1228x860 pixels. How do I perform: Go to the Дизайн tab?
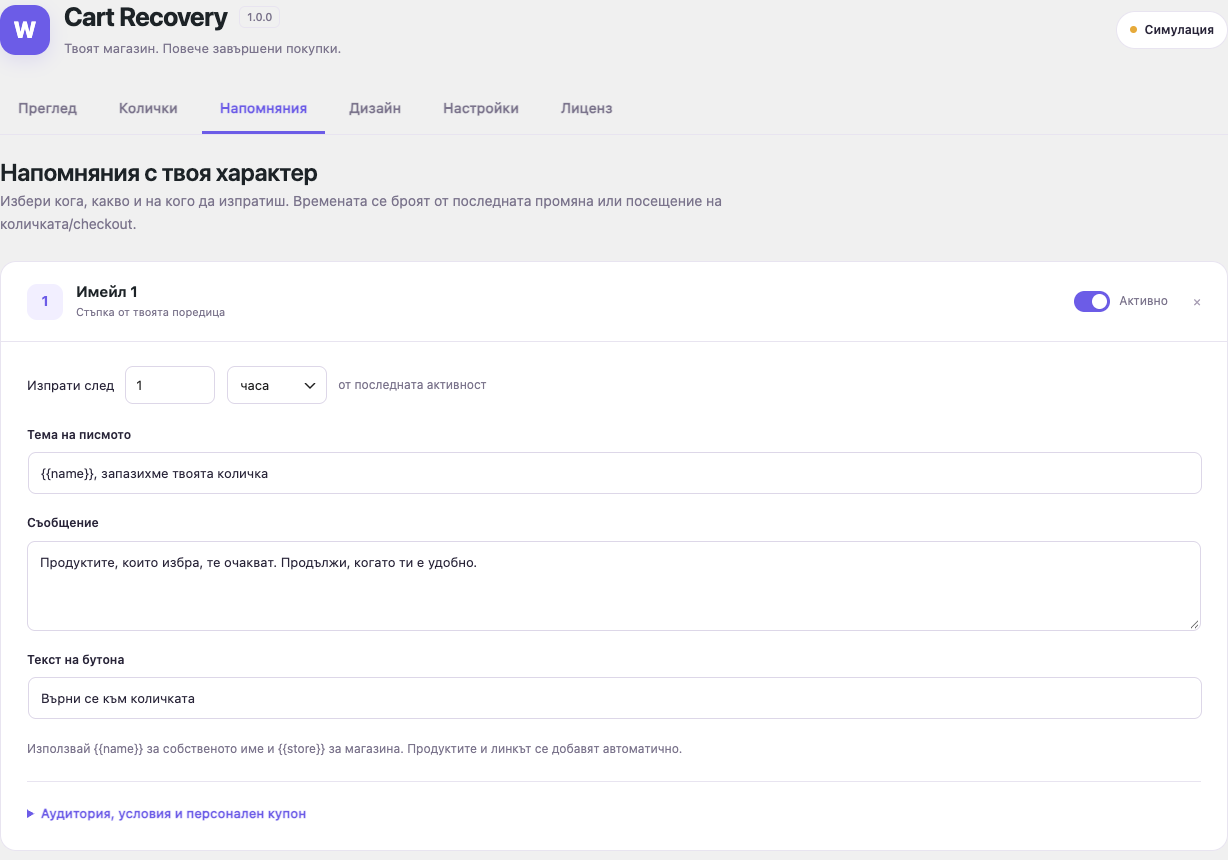(375, 108)
